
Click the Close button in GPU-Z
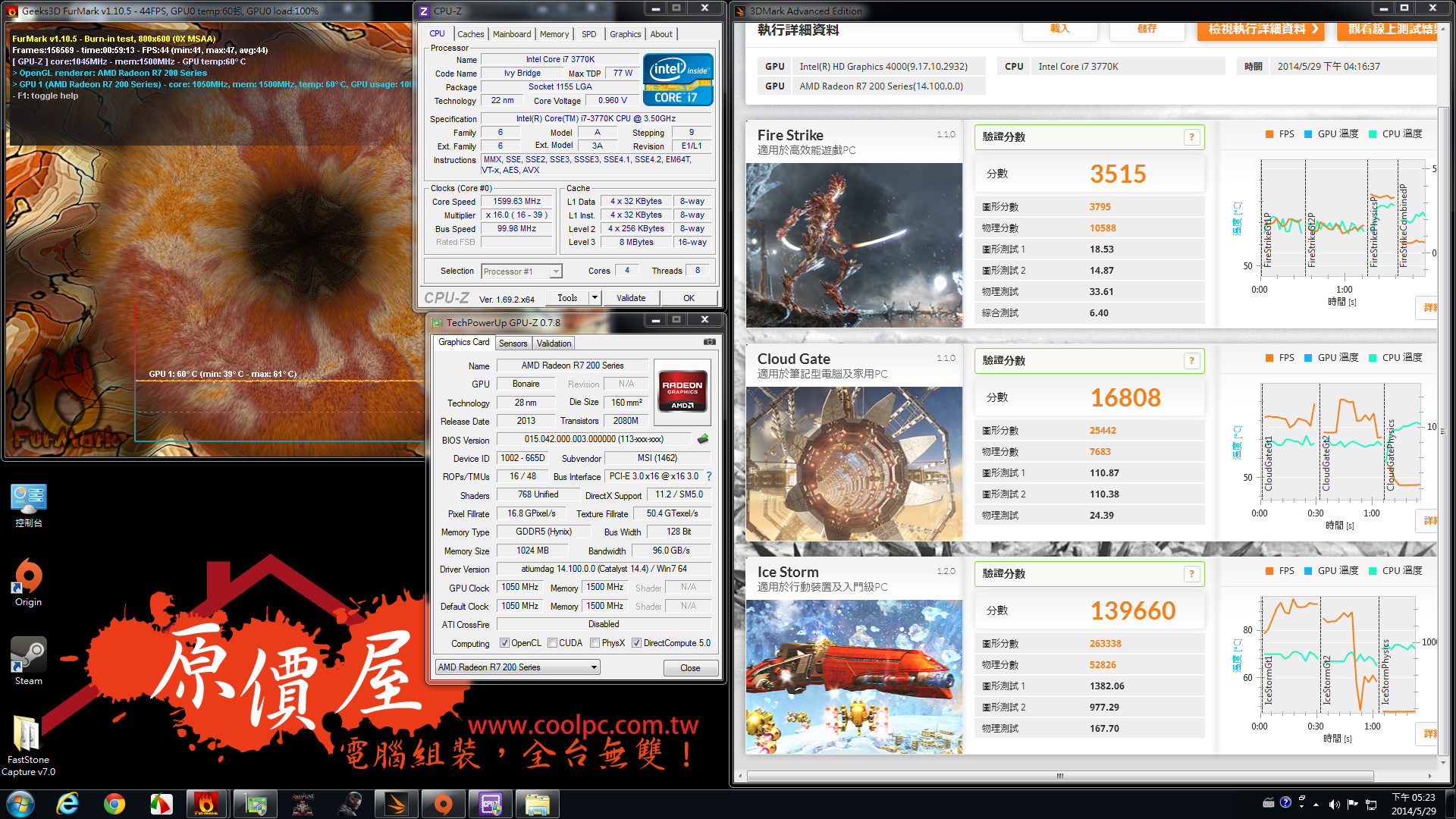pyautogui.click(x=690, y=668)
